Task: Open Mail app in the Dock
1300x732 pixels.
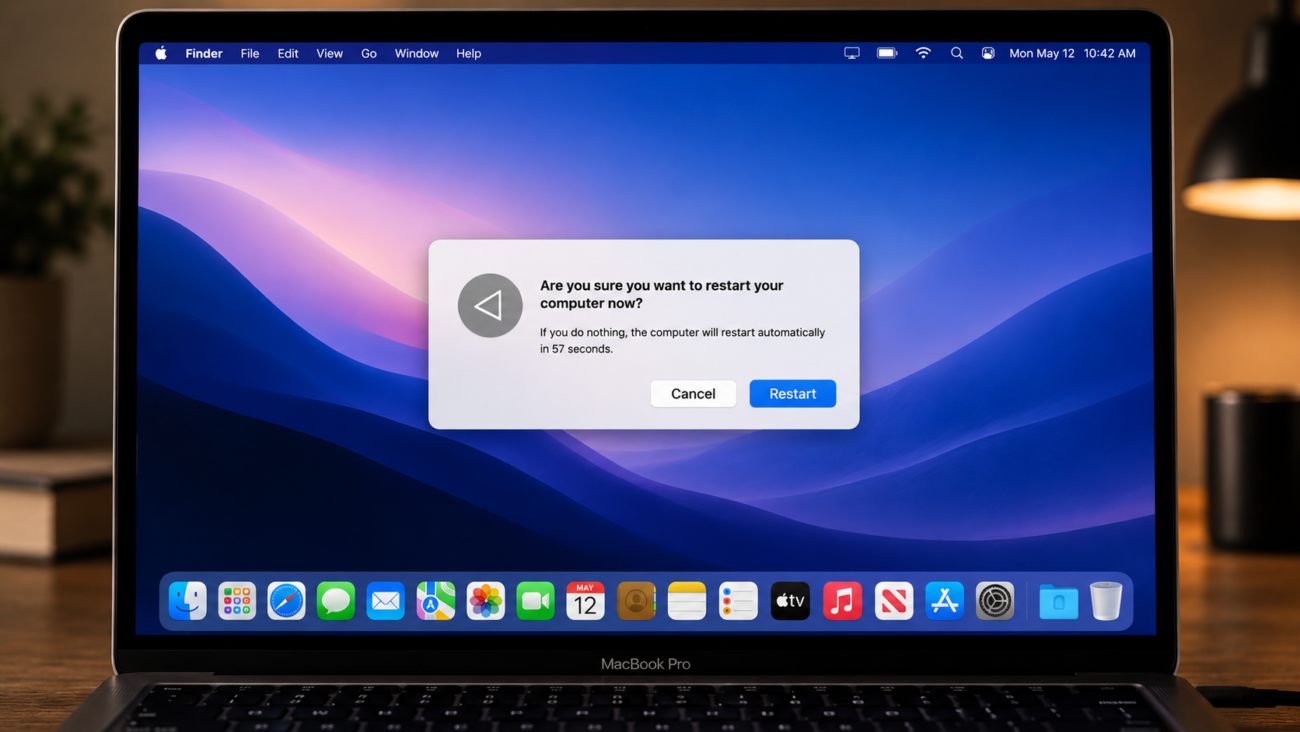Action: pyautogui.click(x=385, y=601)
